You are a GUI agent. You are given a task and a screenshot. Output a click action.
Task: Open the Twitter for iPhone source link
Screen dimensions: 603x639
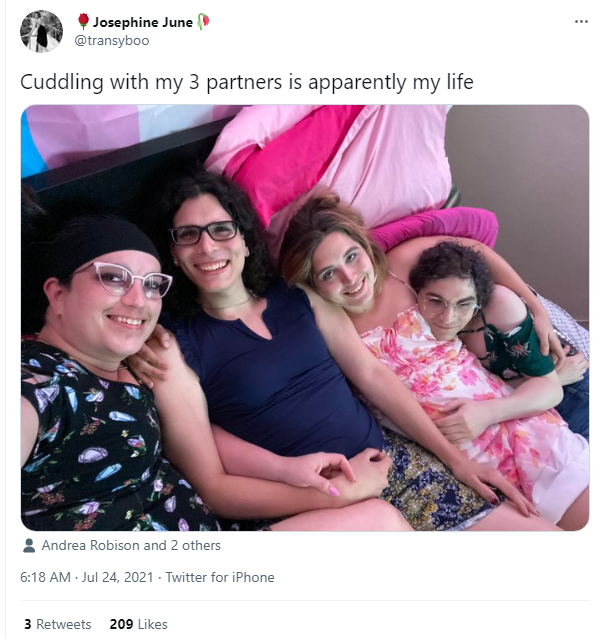[x=220, y=577]
